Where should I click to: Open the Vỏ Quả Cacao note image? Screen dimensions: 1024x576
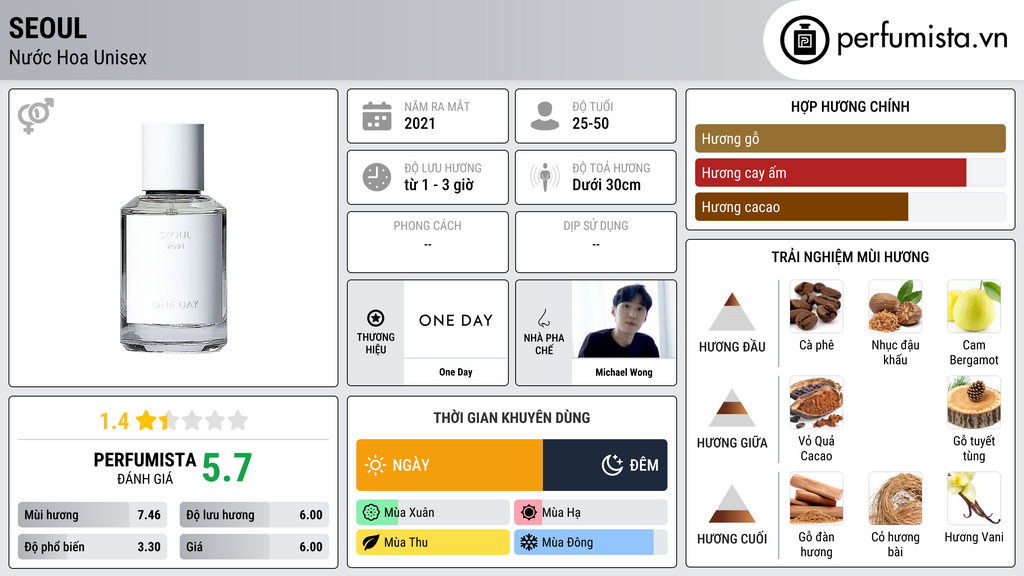click(x=816, y=402)
